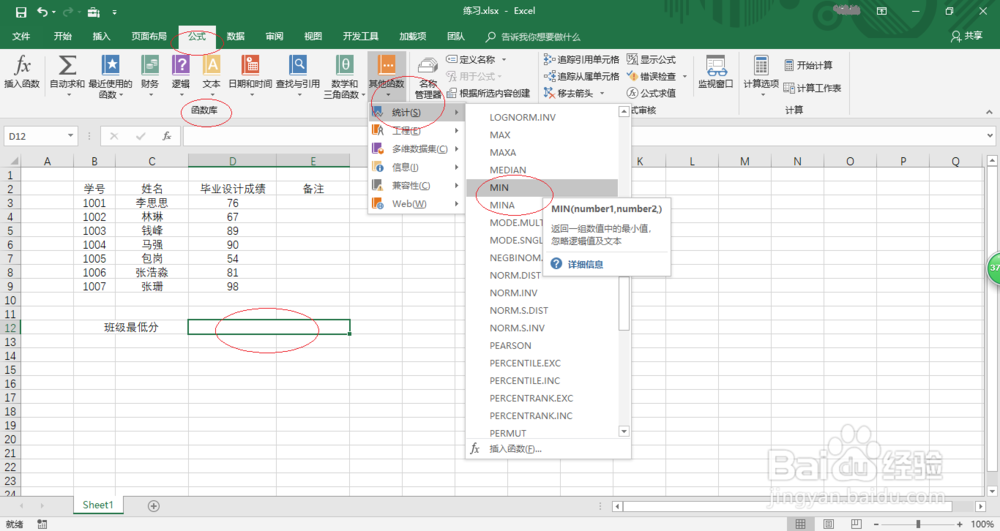
Task: Open the Financial functions icon
Action: point(150,66)
